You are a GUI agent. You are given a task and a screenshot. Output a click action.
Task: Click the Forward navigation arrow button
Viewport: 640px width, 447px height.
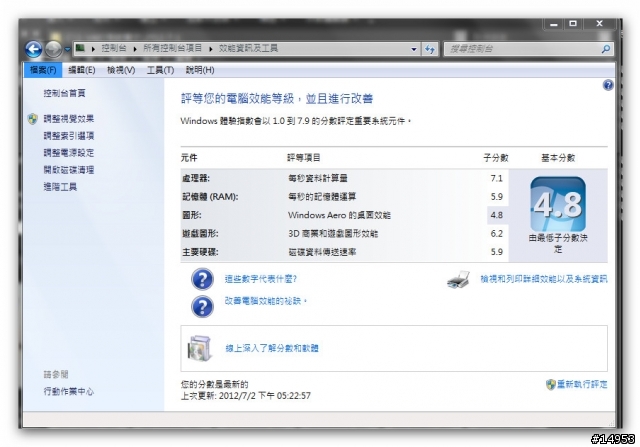[x=53, y=49]
